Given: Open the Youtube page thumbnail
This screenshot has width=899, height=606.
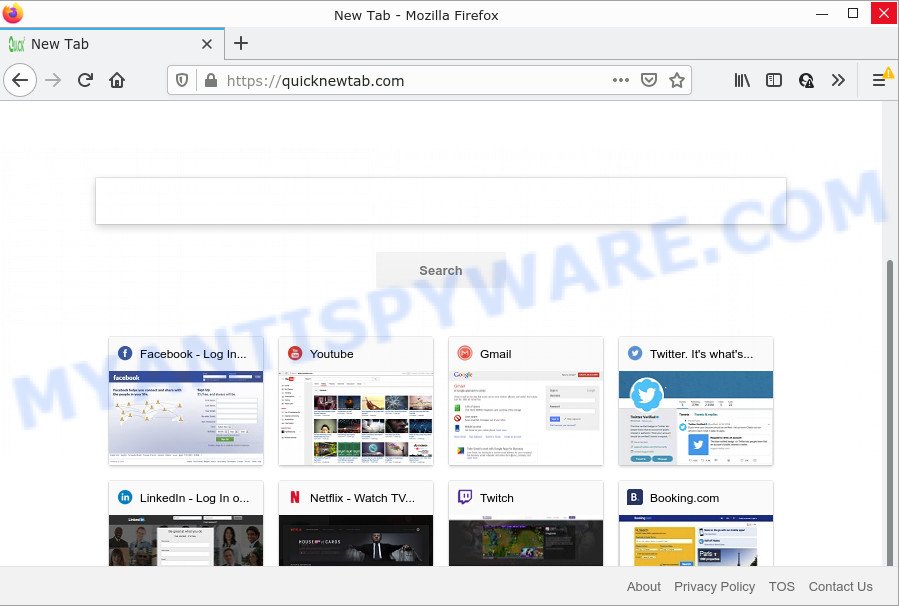Looking at the screenshot, I should coord(355,418).
